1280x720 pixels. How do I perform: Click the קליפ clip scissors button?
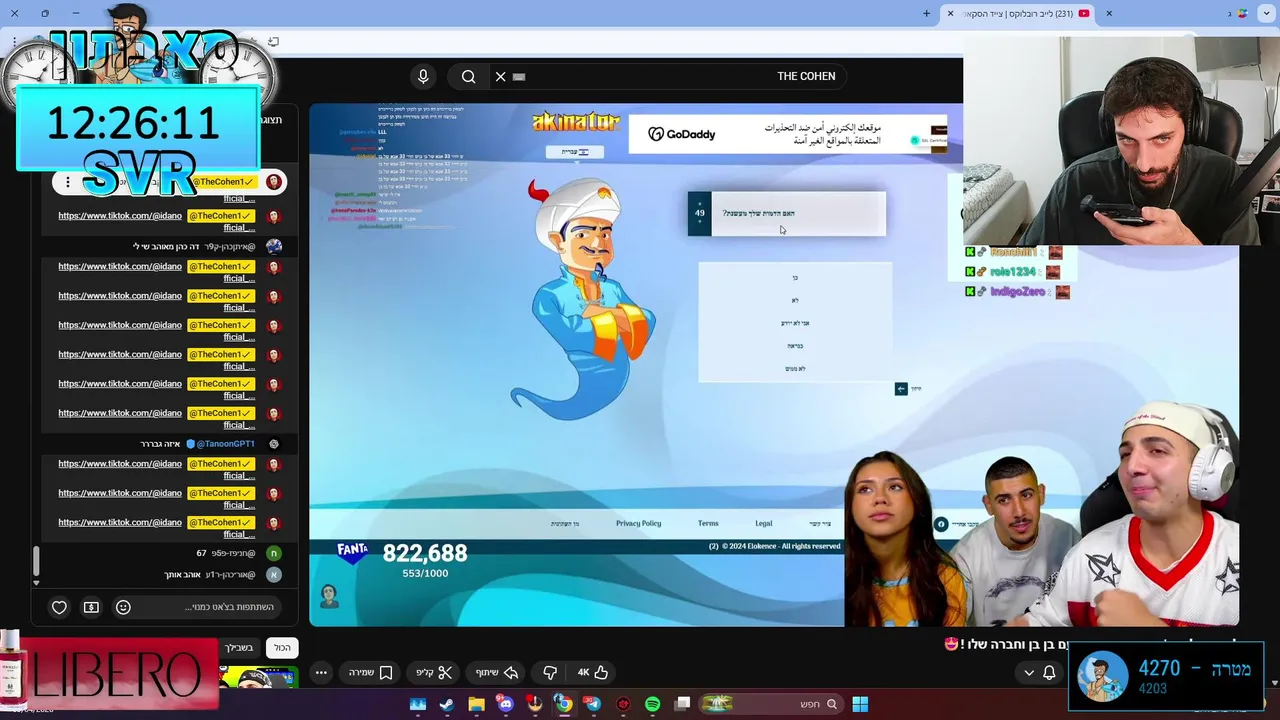[434, 673]
